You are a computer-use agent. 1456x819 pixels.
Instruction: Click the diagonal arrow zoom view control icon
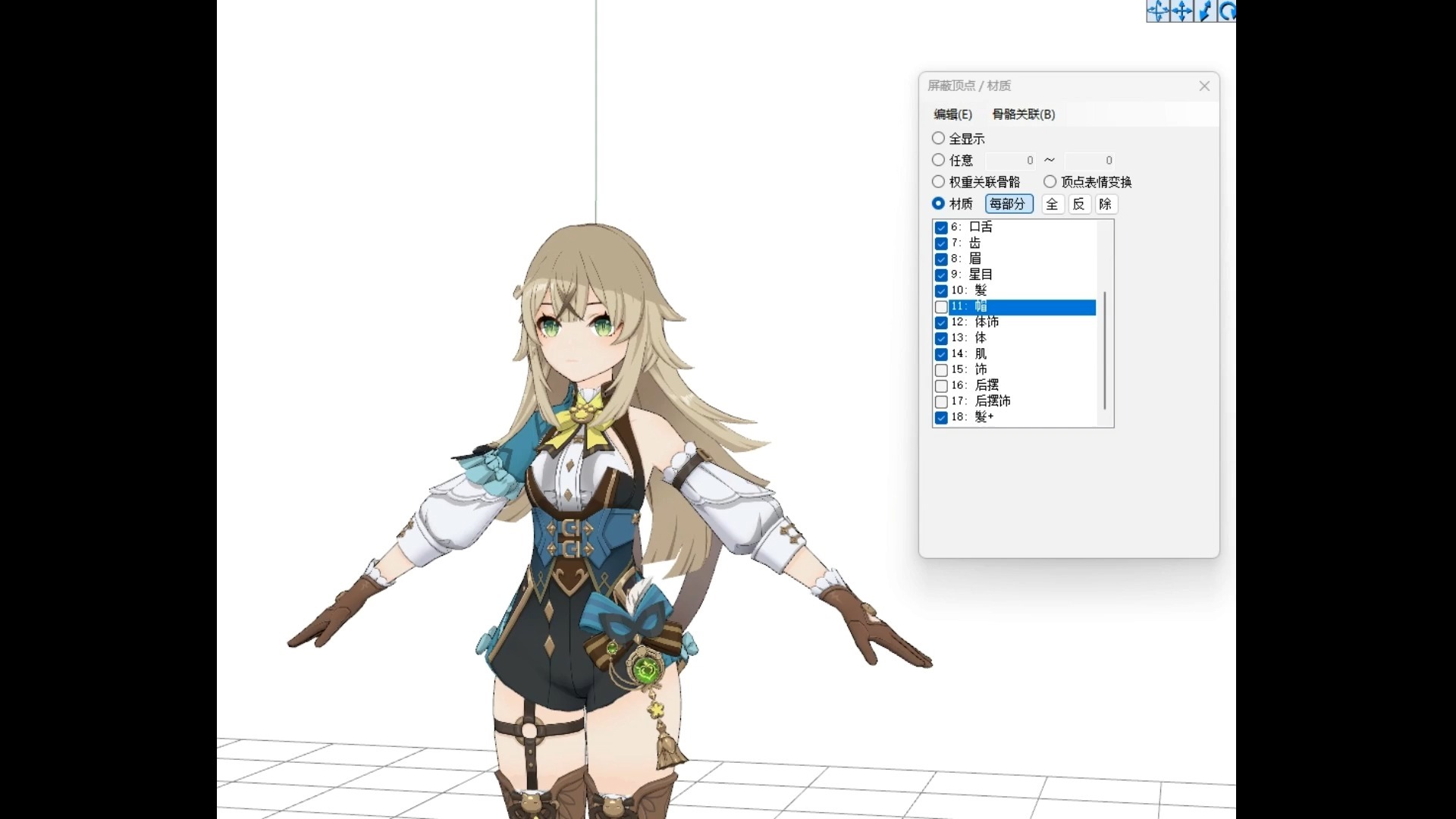point(1205,11)
